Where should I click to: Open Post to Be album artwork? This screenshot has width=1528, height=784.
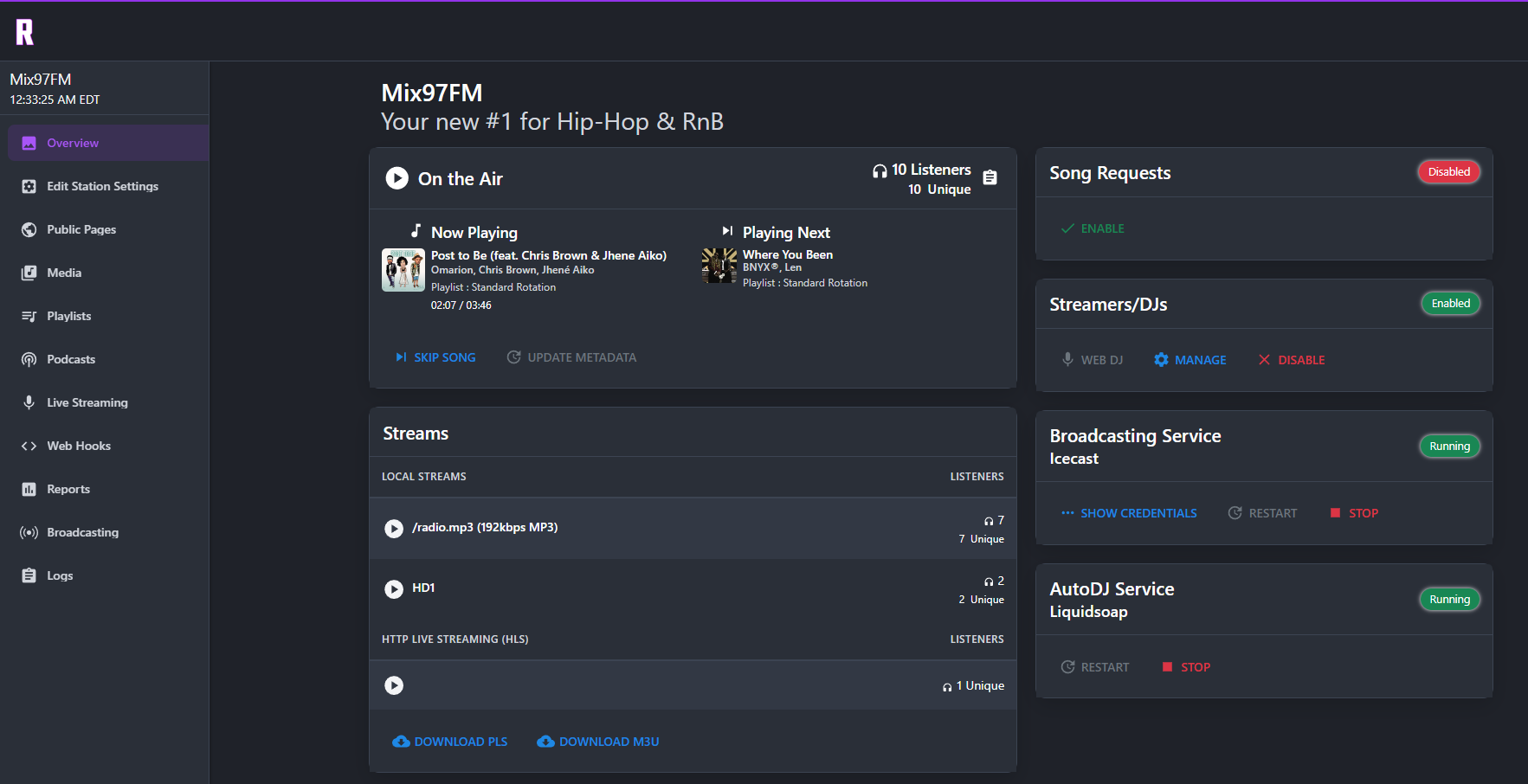(403, 270)
